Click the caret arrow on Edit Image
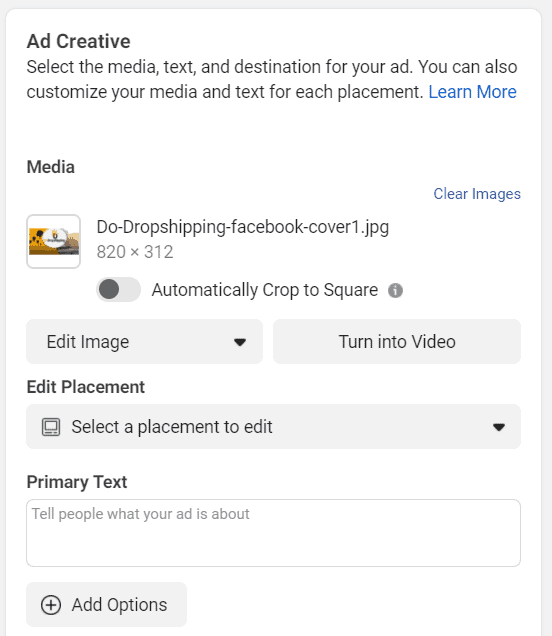Viewport: 552px width, 636px height. tap(240, 342)
